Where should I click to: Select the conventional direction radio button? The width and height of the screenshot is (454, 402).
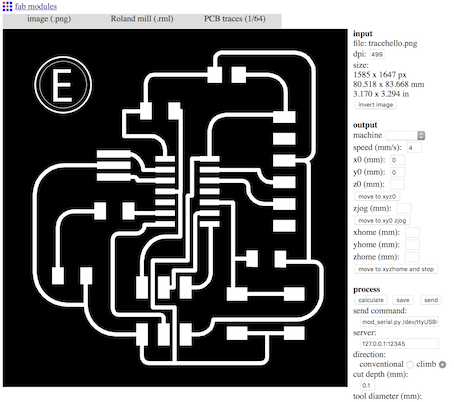(x=410, y=365)
